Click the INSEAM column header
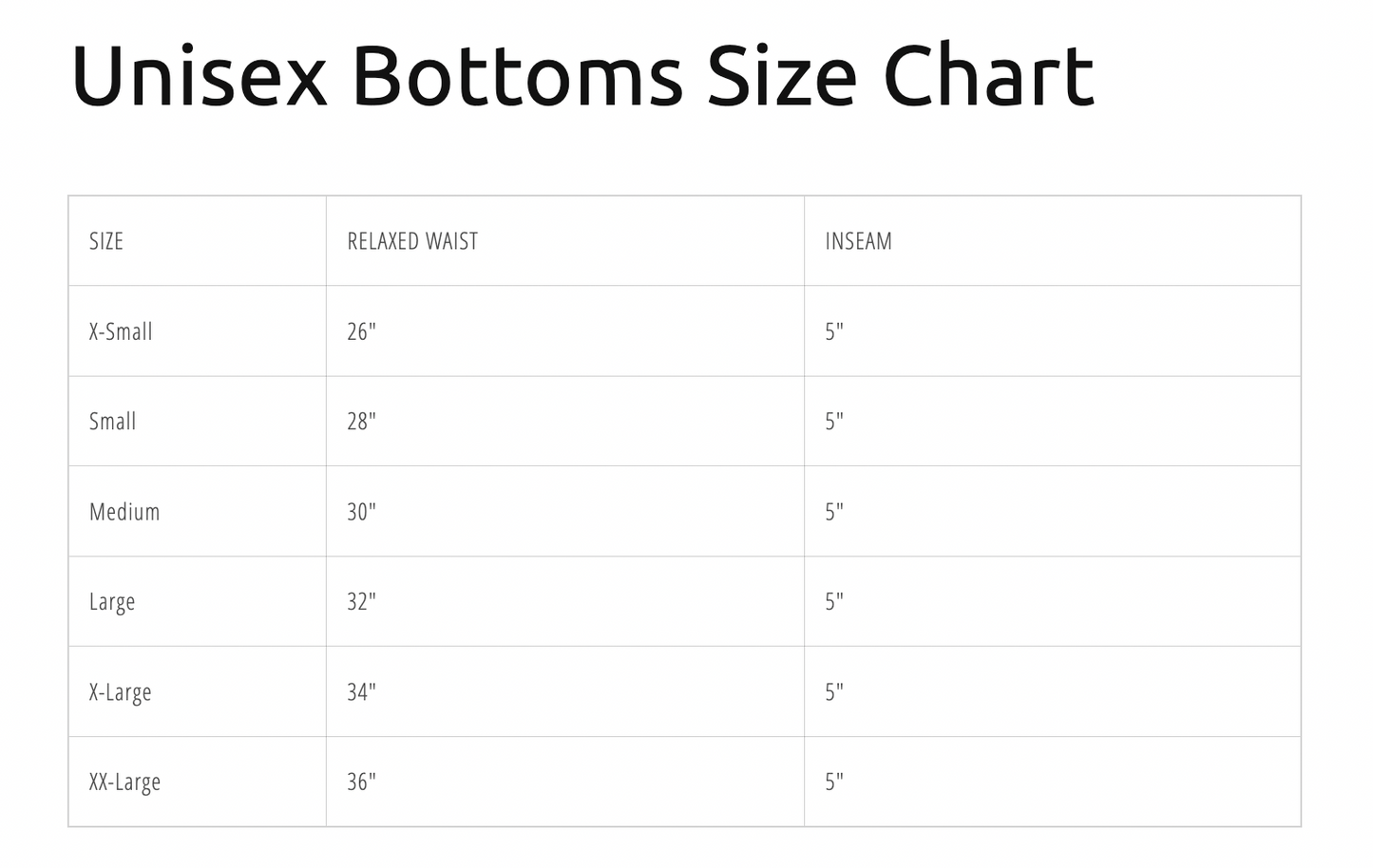Viewport: 1373px width, 868px height. click(858, 241)
